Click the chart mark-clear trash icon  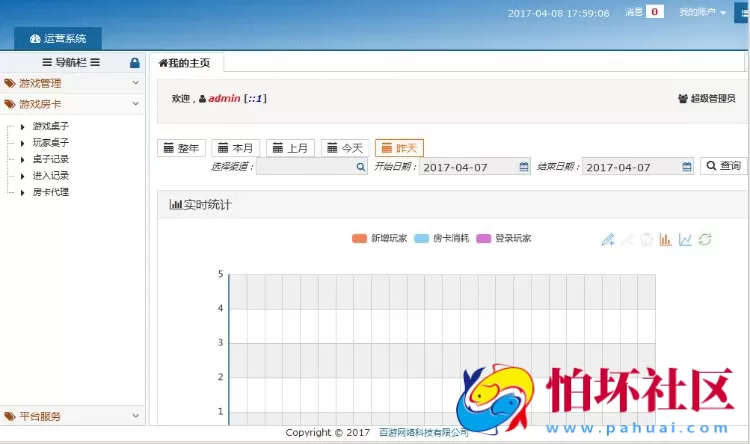coord(646,239)
